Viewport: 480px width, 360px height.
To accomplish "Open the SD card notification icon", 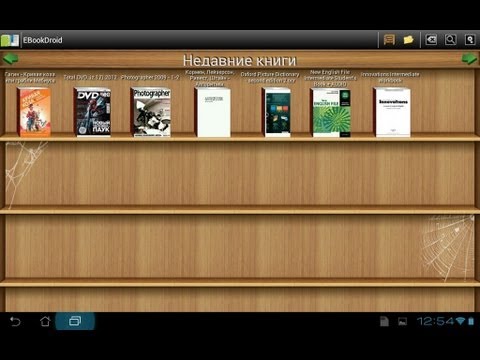I will tap(384, 321).
